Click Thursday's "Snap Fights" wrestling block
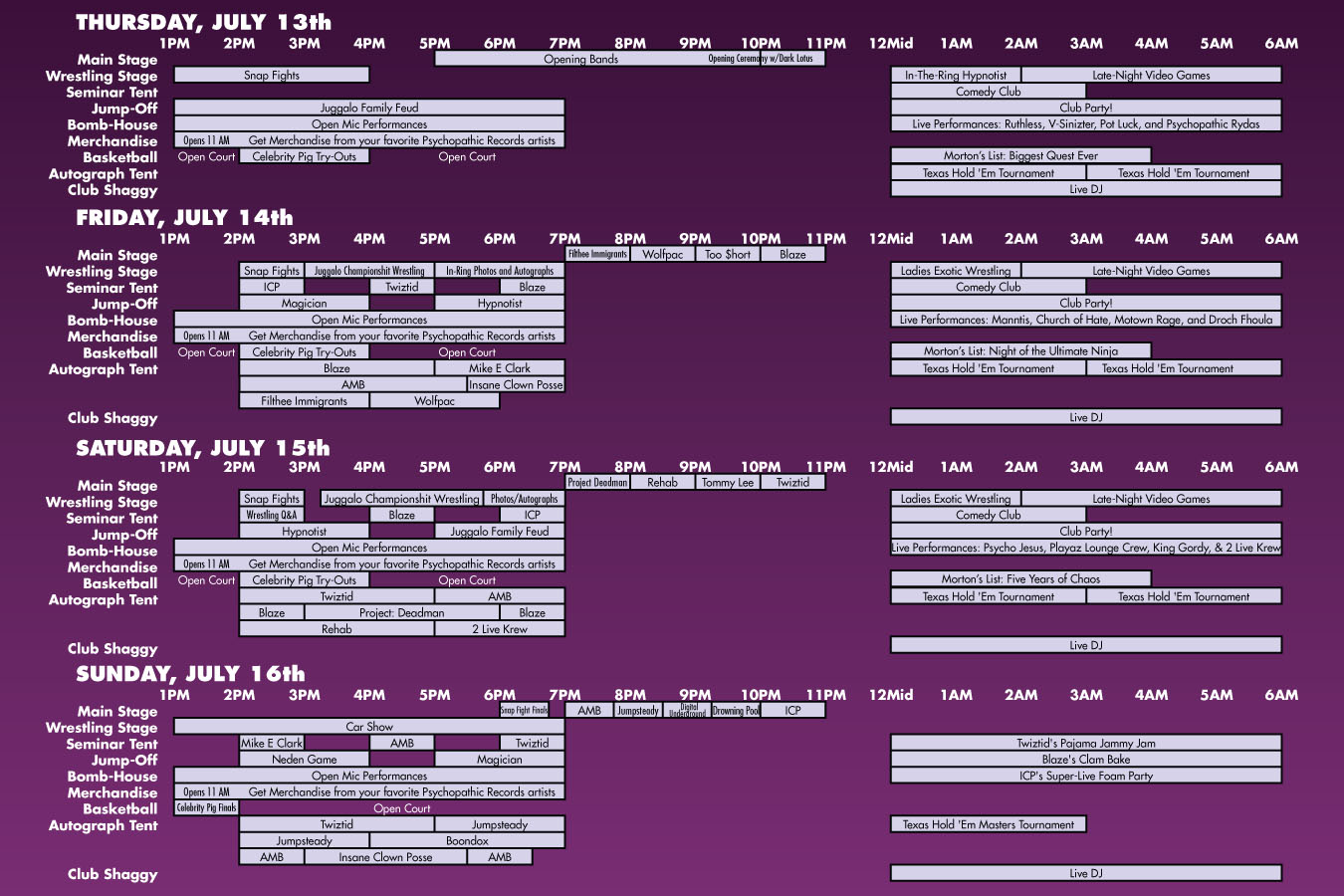 (272, 75)
